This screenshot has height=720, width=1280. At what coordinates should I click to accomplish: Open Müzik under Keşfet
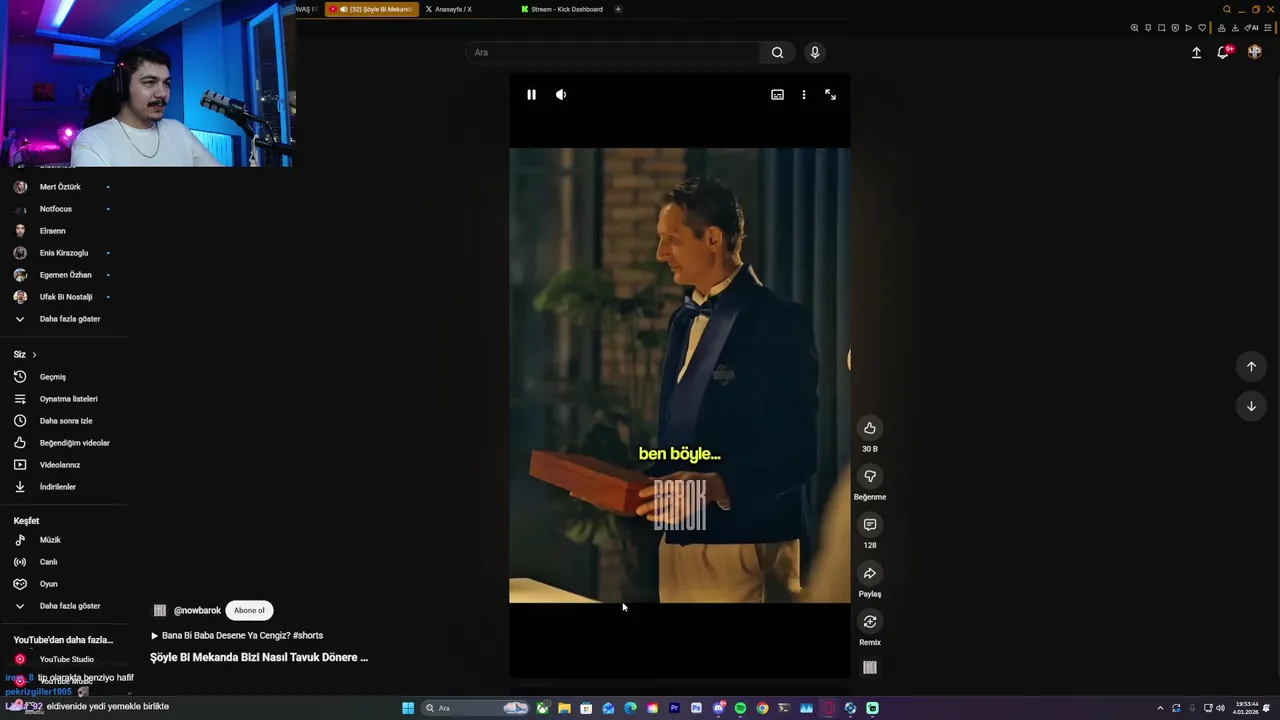(50, 540)
